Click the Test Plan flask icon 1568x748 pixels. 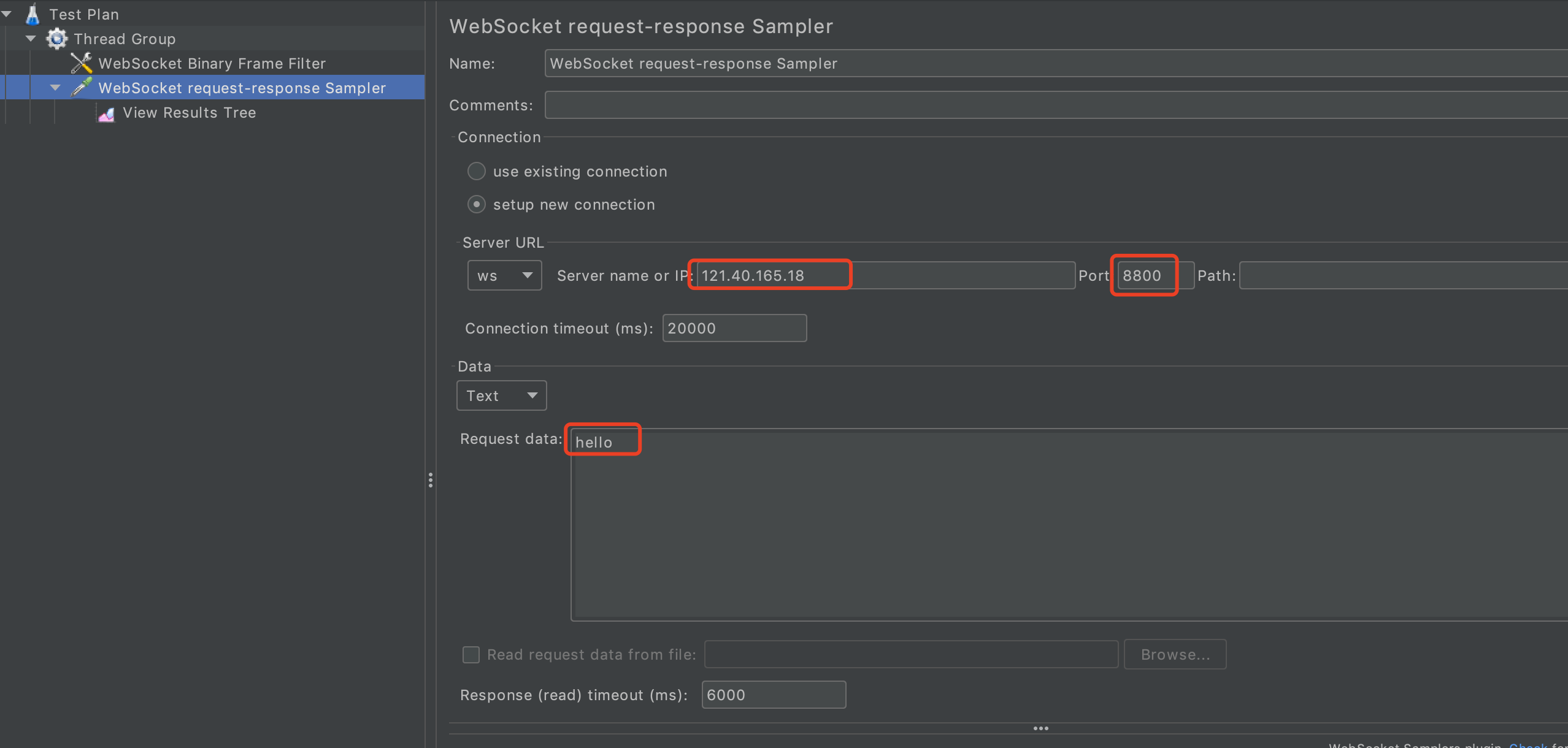click(x=33, y=14)
